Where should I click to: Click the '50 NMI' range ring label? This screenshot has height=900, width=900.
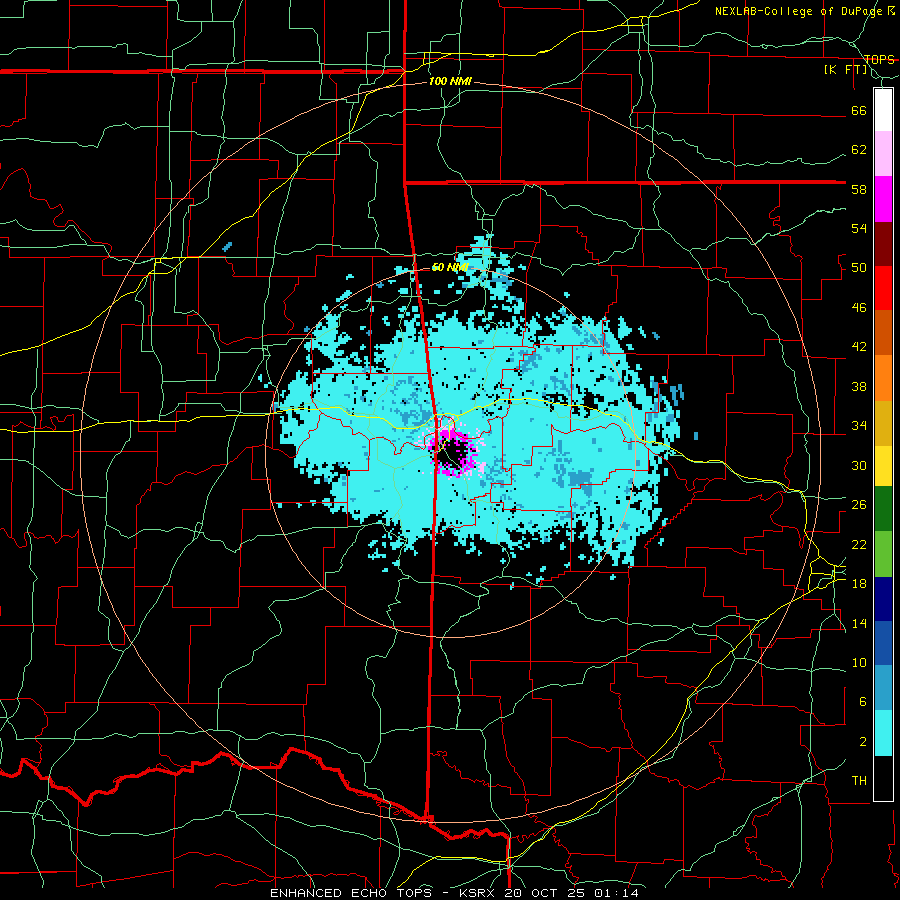449,267
